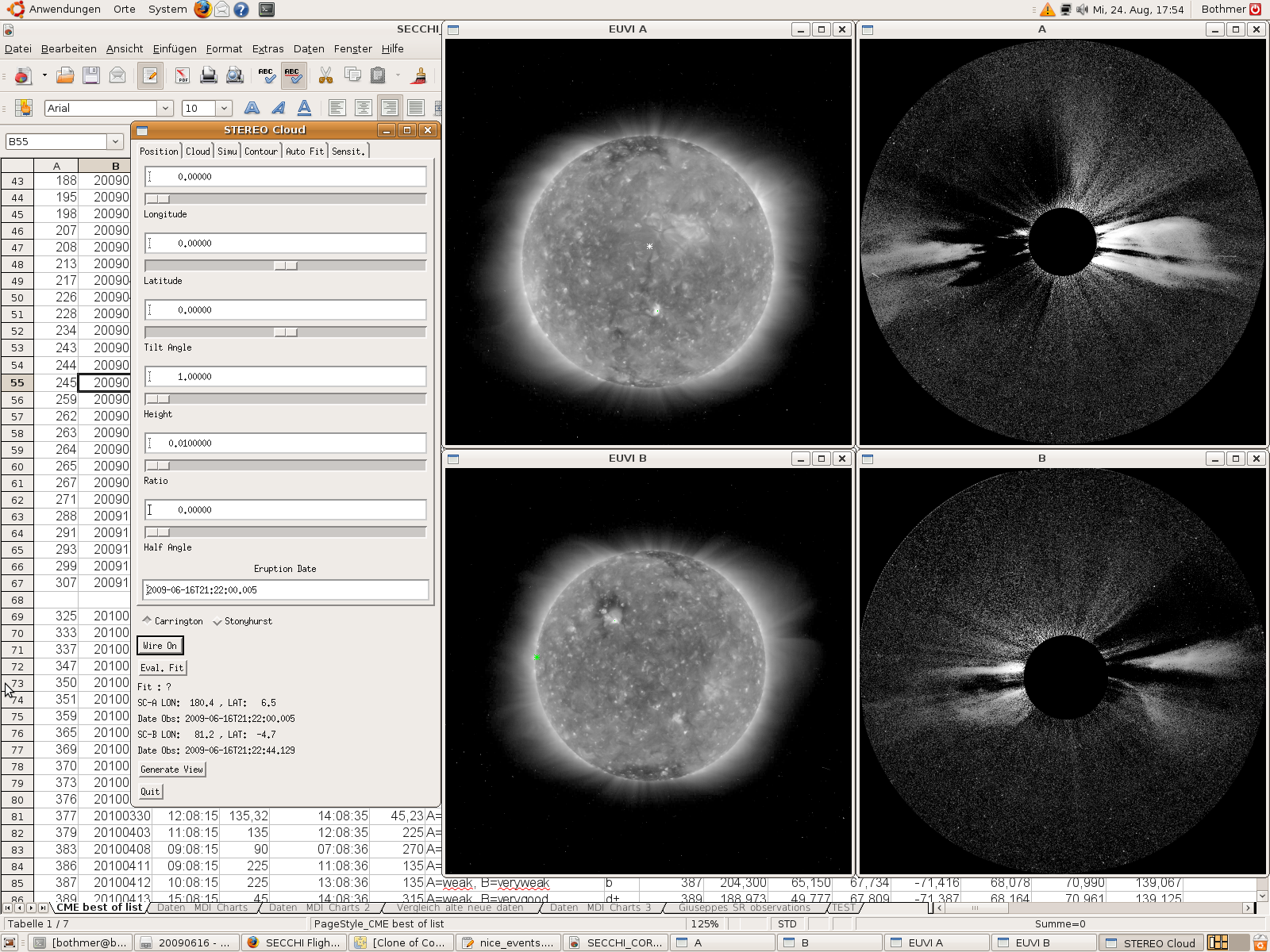The height and width of the screenshot is (952, 1270).
Task: Switch to nice_events taskbar window
Action: [x=509, y=942]
